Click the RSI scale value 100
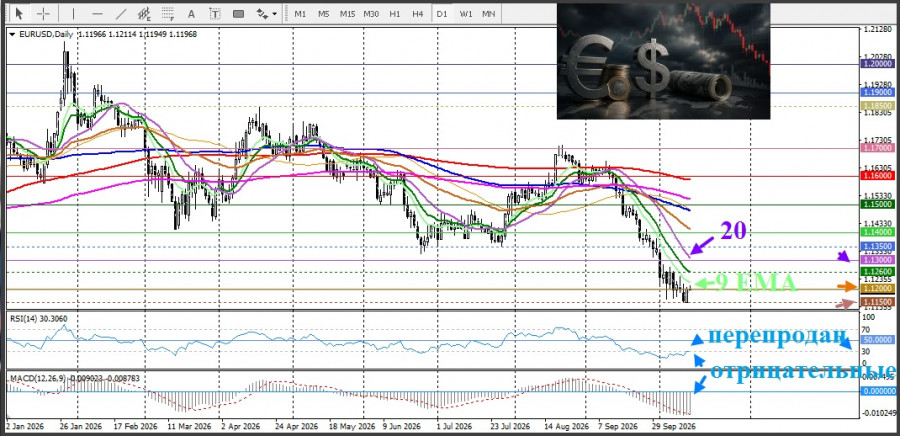The image size is (900, 436). (x=868, y=317)
